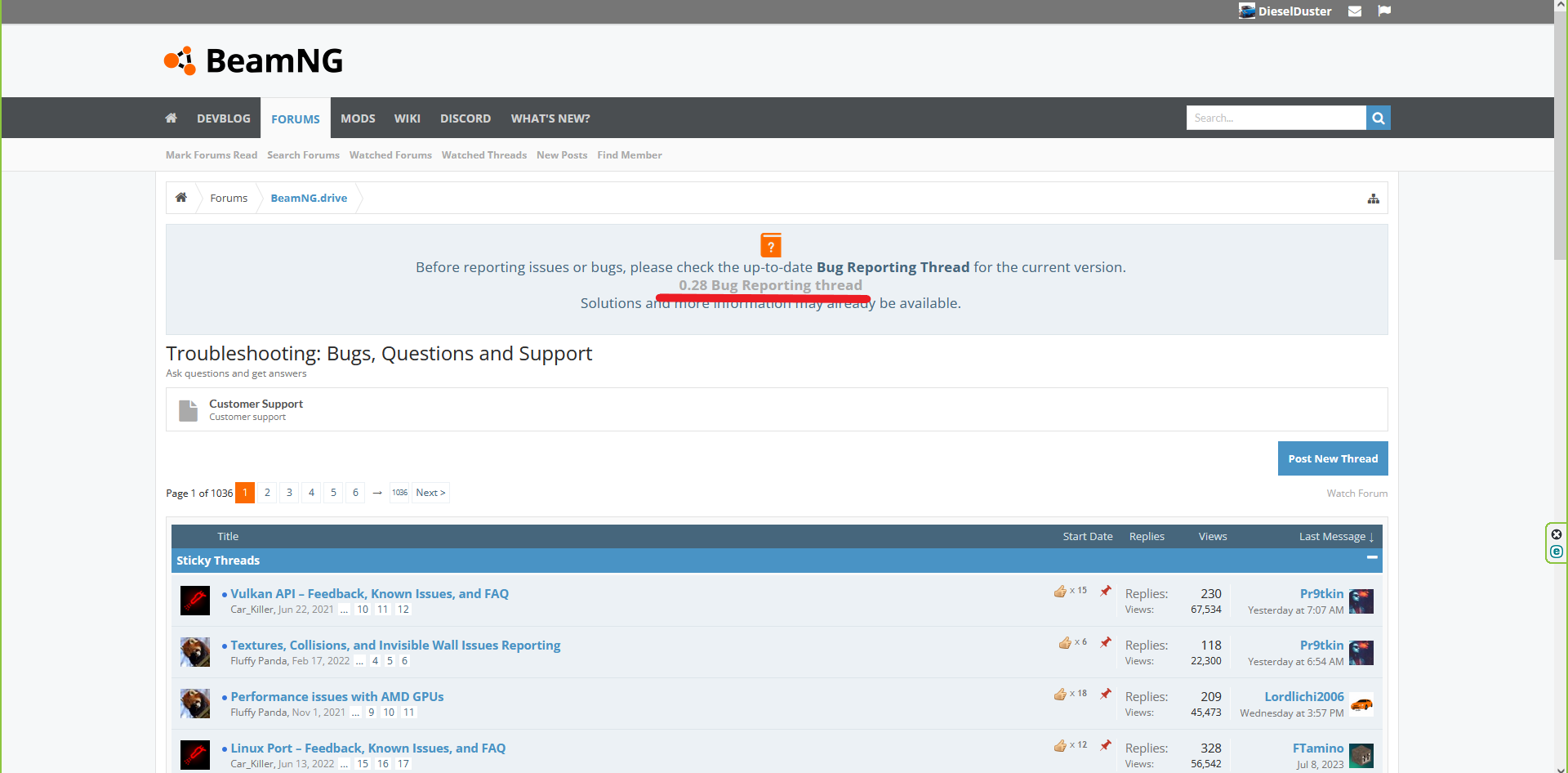Sort threads by Title column
1568x773 pixels.
228,537
